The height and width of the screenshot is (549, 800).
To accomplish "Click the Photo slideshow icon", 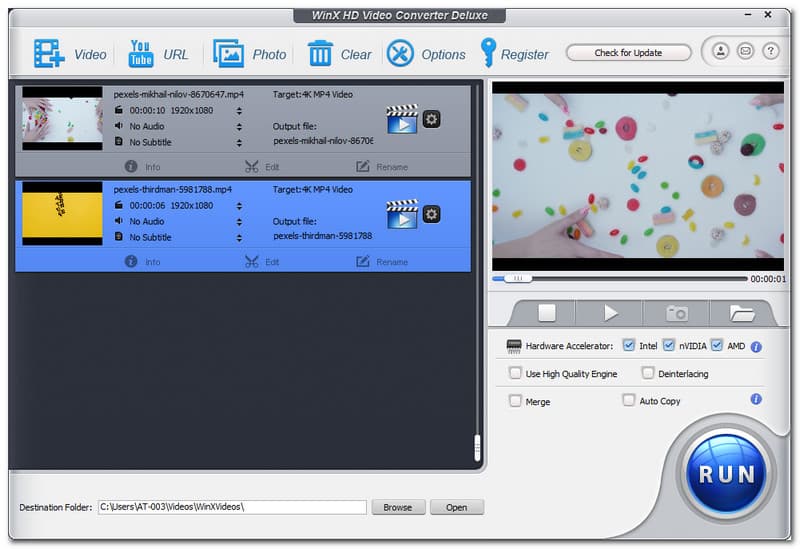I will [229, 54].
